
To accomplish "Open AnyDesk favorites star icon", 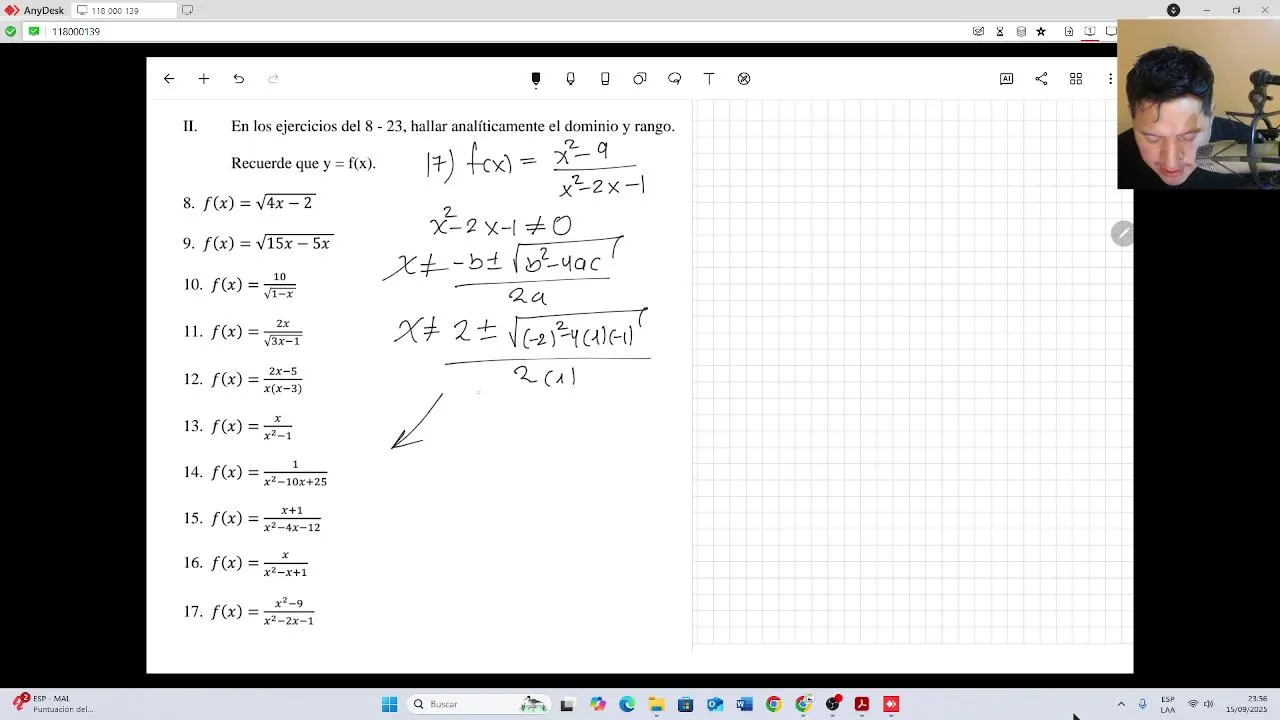I will [x=1041, y=32].
